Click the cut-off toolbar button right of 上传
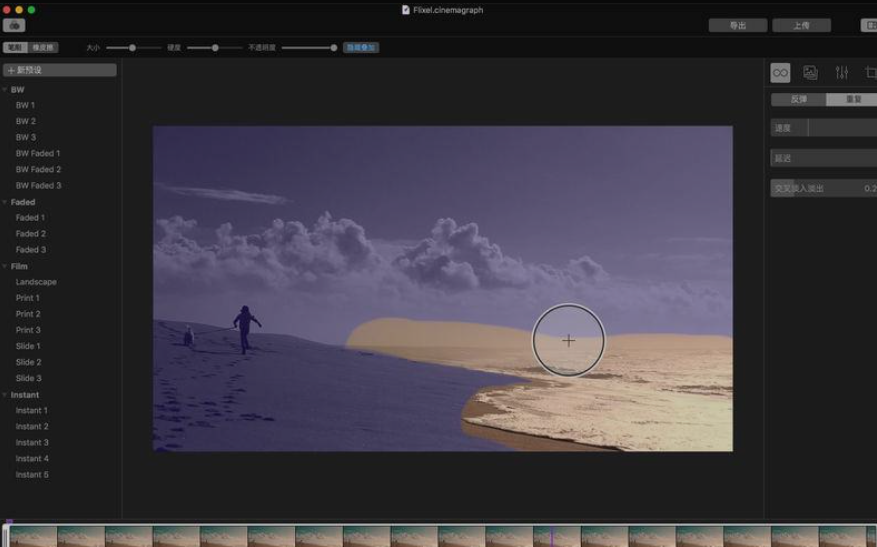The image size is (877, 547). (x=869, y=25)
